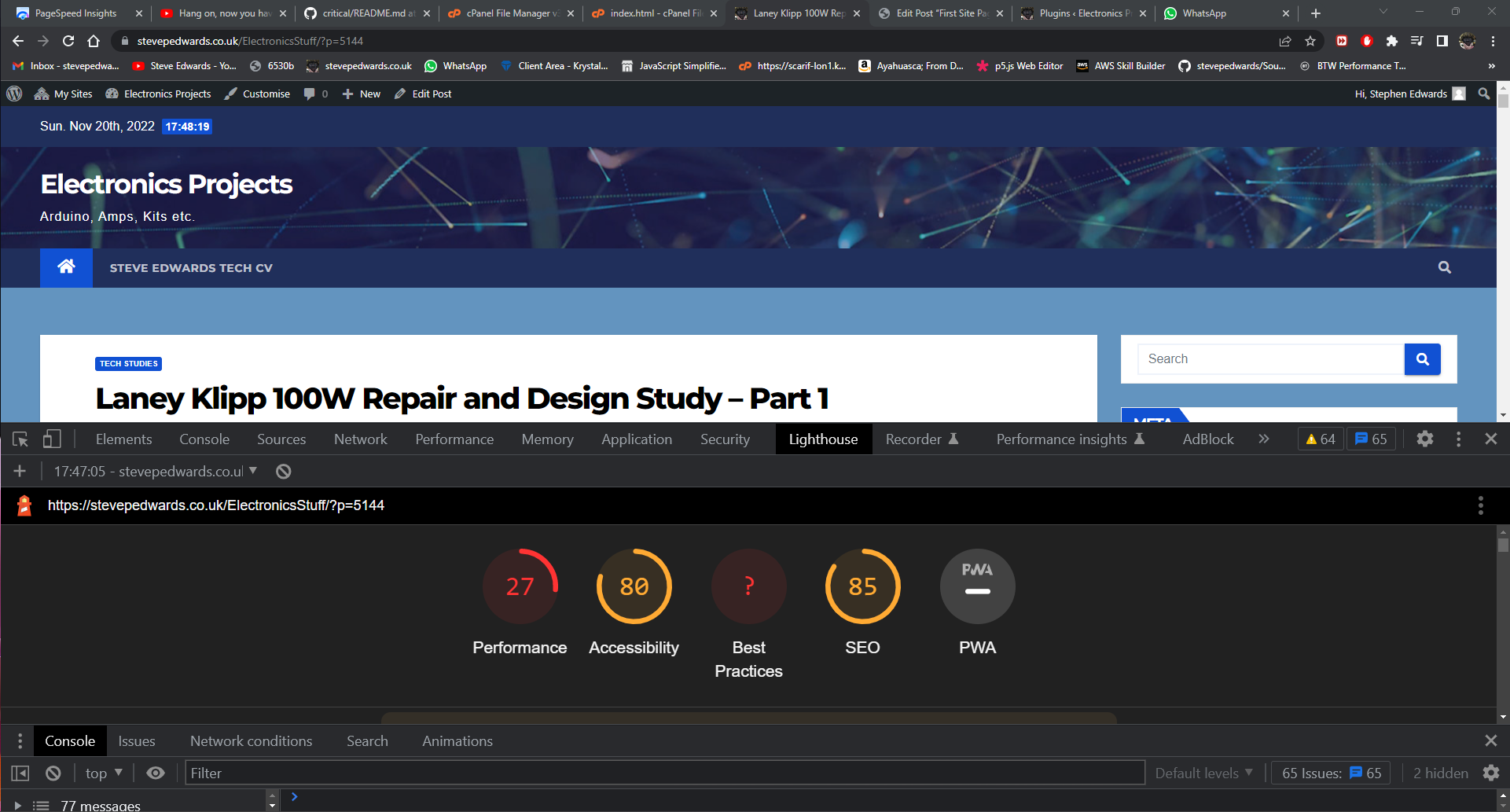Open the top JavaScript context dropdown
The height and width of the screenshot is (812, 1510).
[104, 773]
